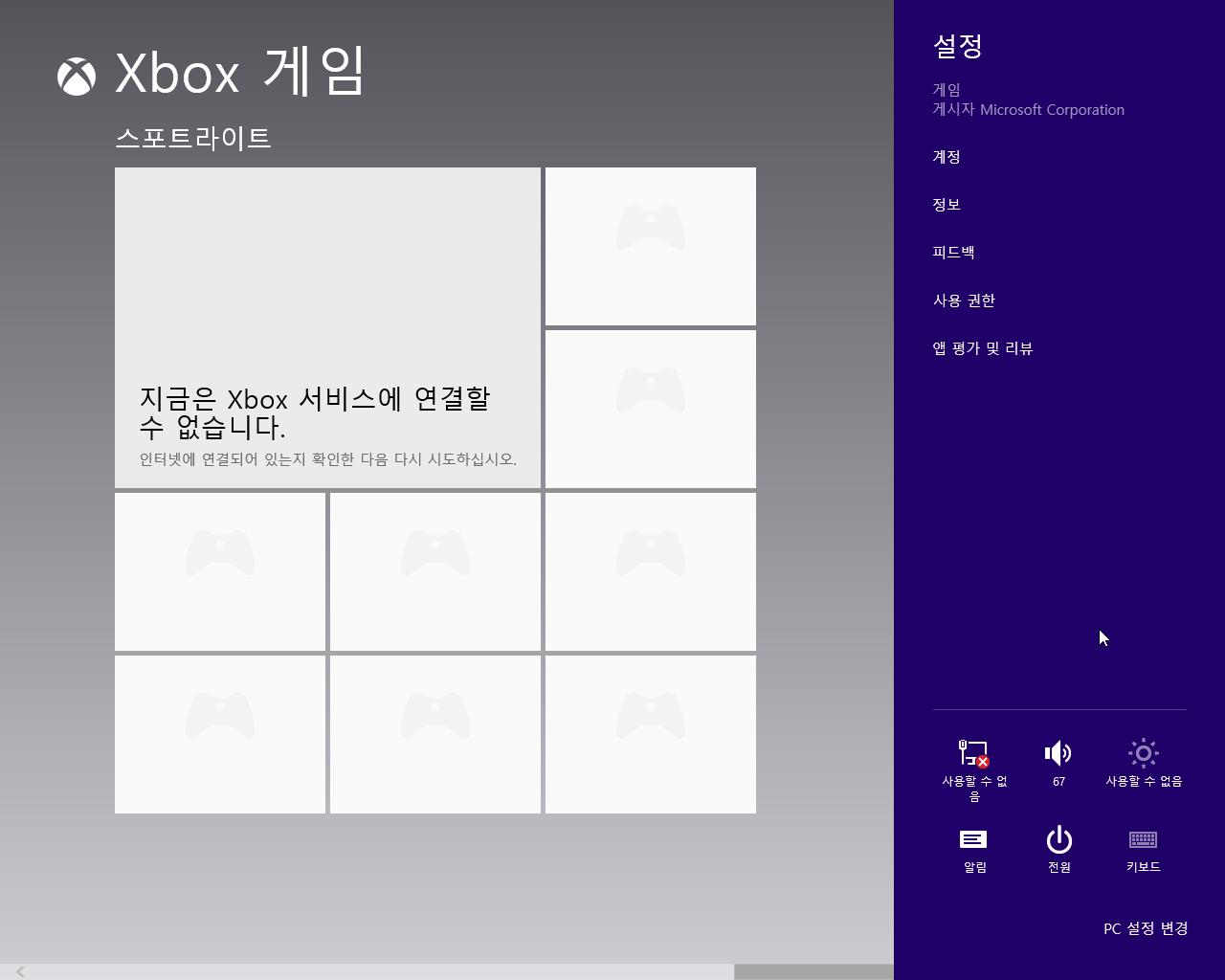Click the text '인터넷에 연결되어 있는지 확인한 다음 다시 시도하십시오.'
1225x980 pixels.
click(328, 459)
